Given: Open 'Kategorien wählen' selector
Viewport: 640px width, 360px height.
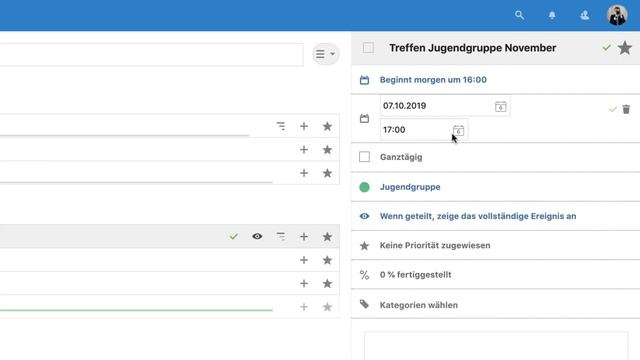Looking at the screenshot, I should coord(419,305).
